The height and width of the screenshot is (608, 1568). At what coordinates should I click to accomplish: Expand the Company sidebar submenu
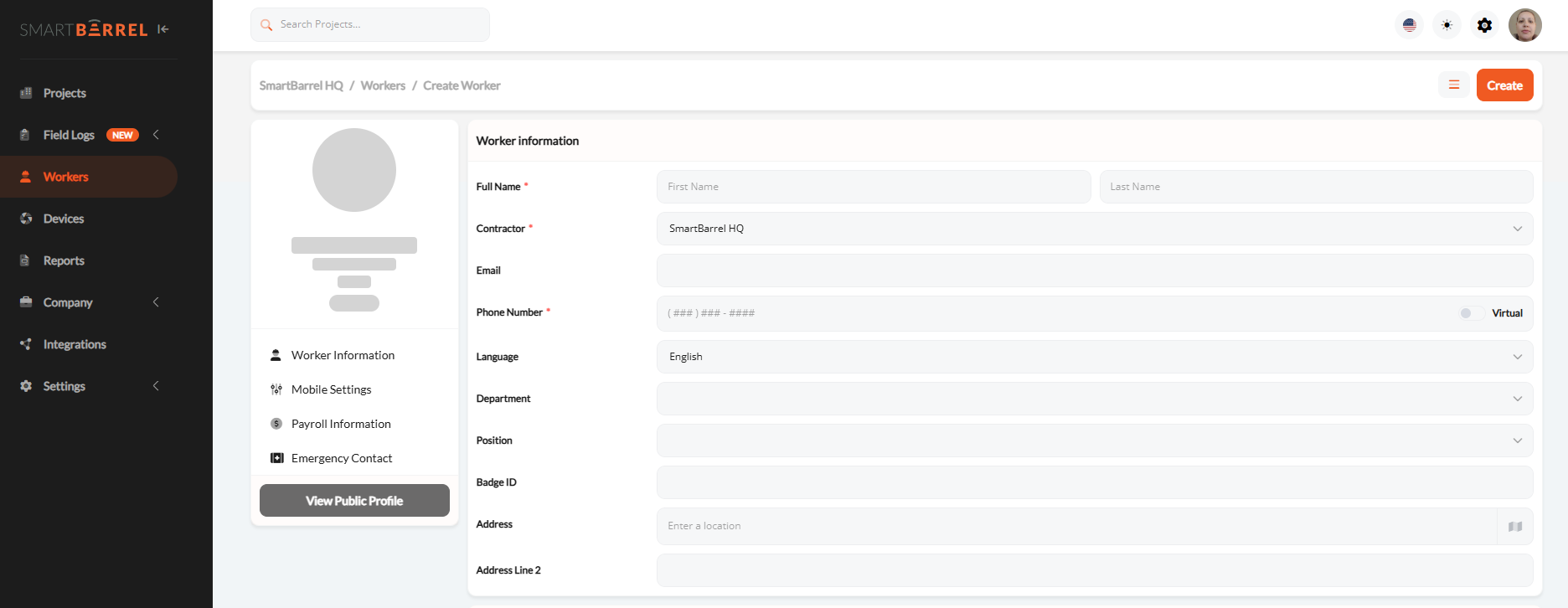coord(156,302)
